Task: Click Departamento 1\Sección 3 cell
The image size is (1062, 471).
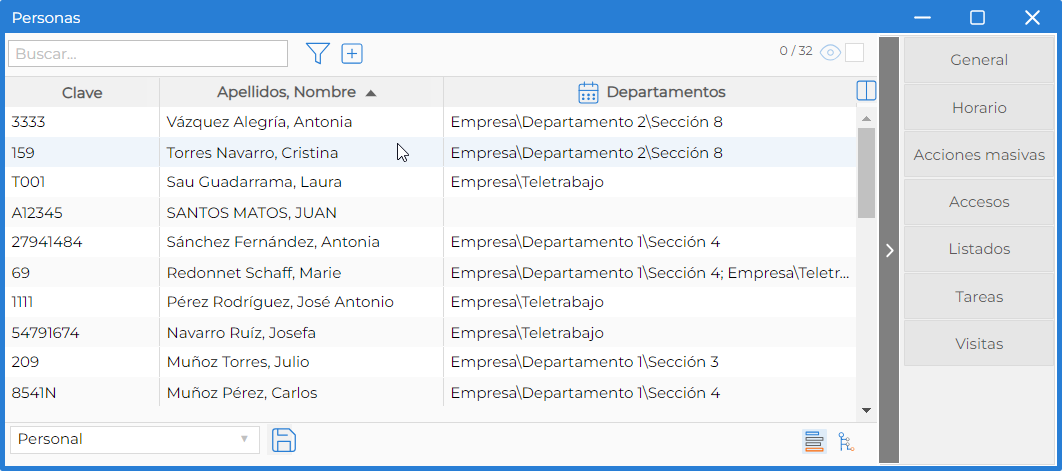Action: [x=650, y=362]
